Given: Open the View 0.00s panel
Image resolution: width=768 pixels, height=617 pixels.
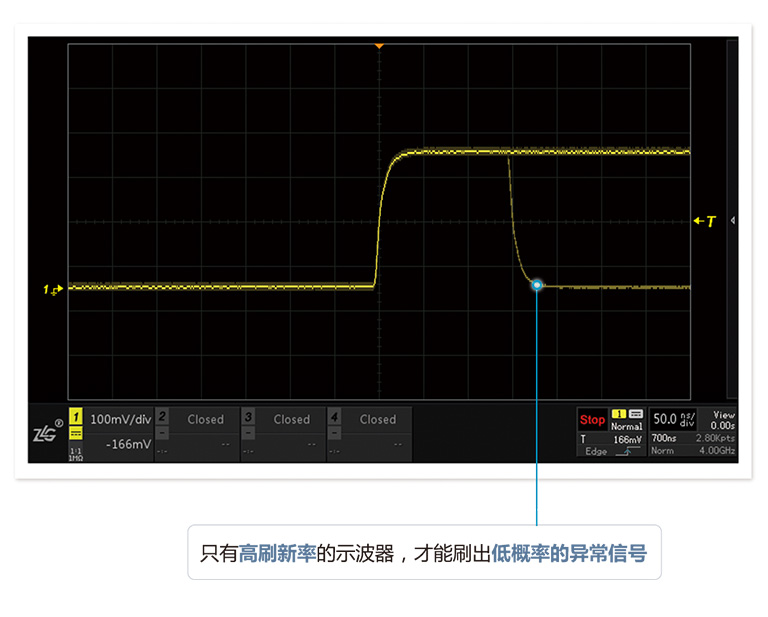Looking at the screenshot, I should point(722,419).
